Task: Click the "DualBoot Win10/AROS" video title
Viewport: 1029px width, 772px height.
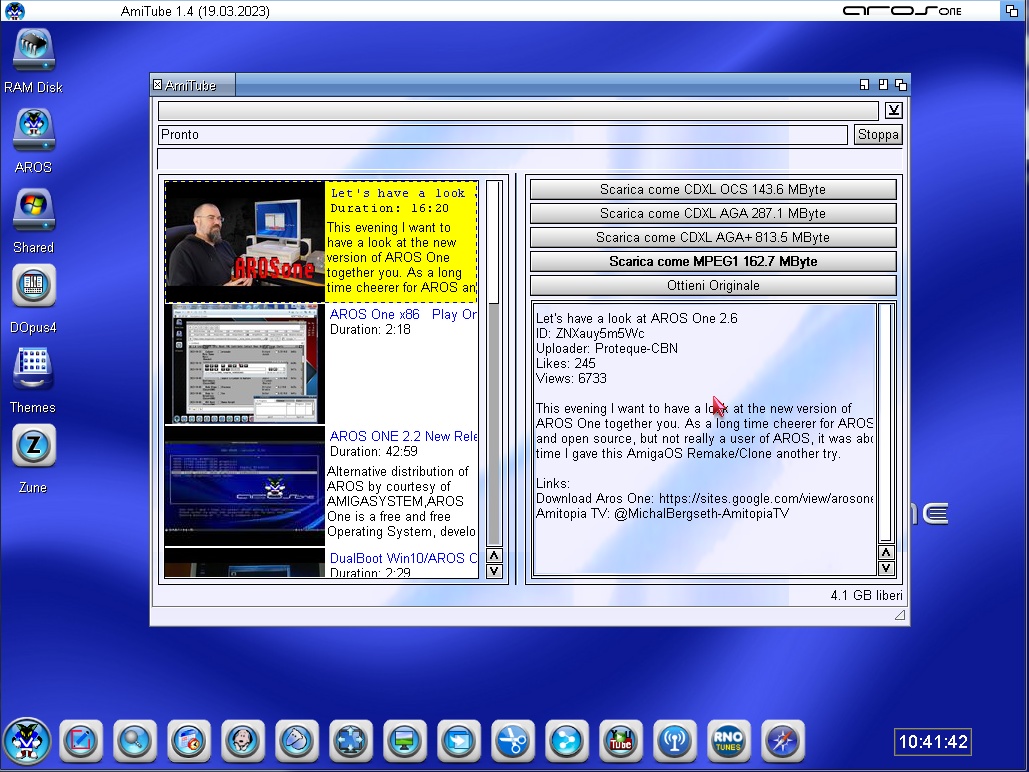Action: [403, 558]
